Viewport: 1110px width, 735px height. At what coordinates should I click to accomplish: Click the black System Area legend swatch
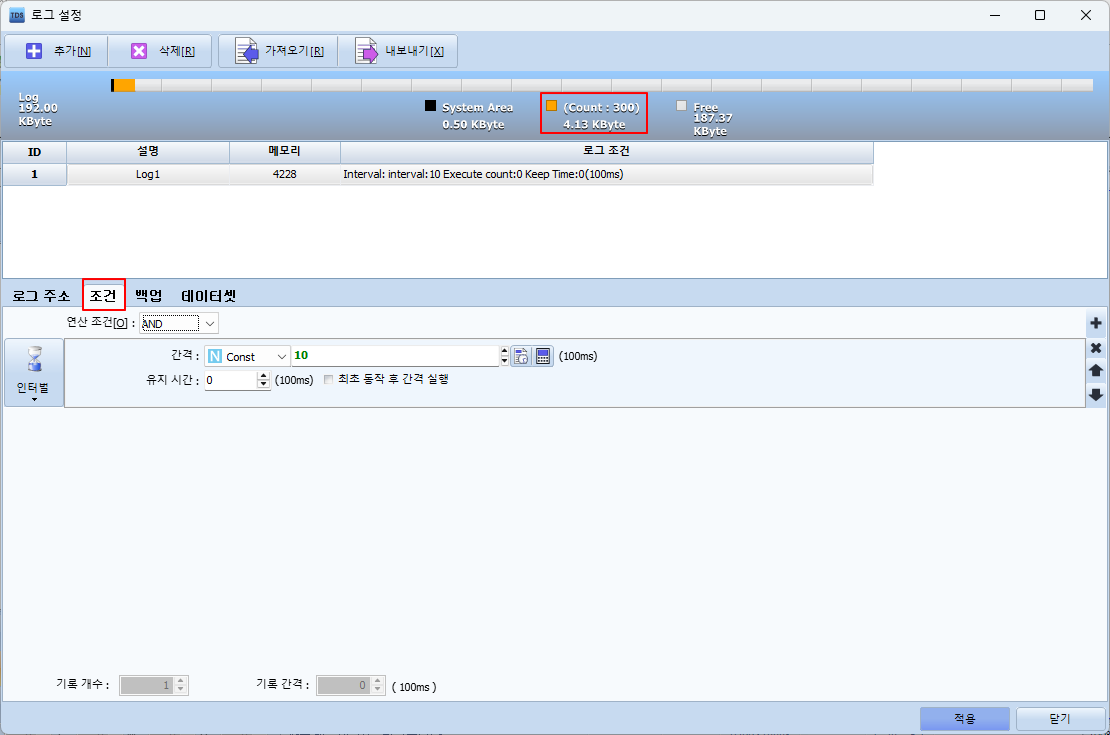point(430,106)
